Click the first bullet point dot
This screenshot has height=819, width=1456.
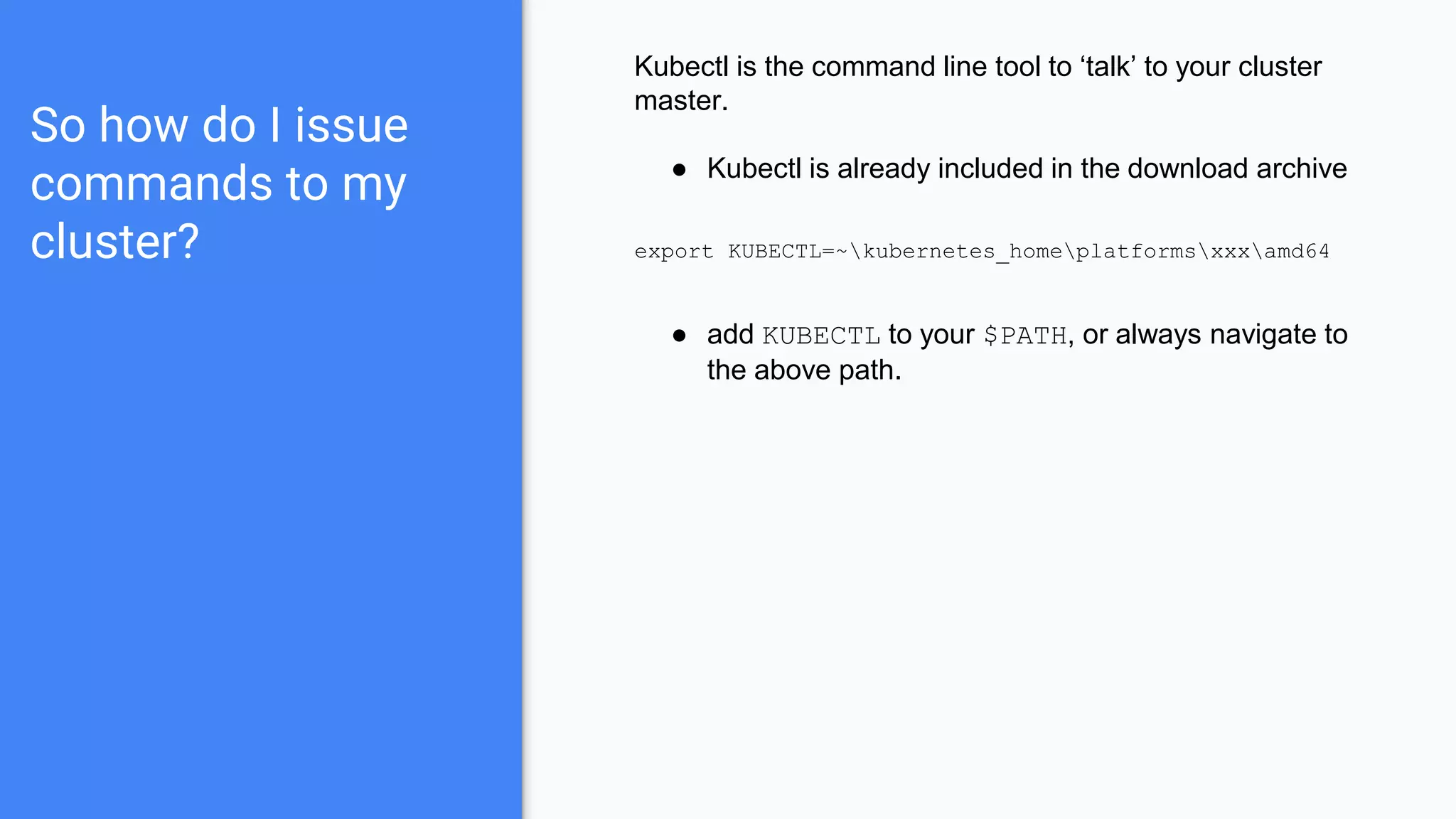679,170
